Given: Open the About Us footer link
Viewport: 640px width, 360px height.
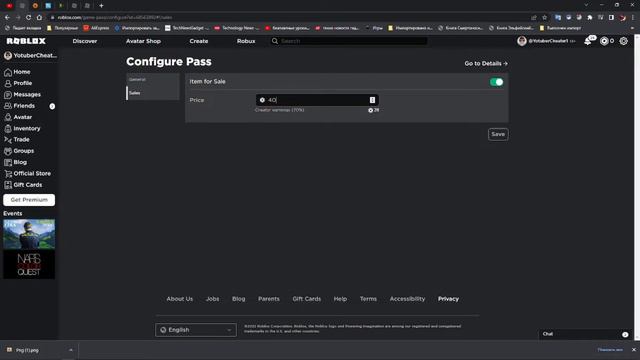Looking at the screenshot, I should [x=180, y=299].
